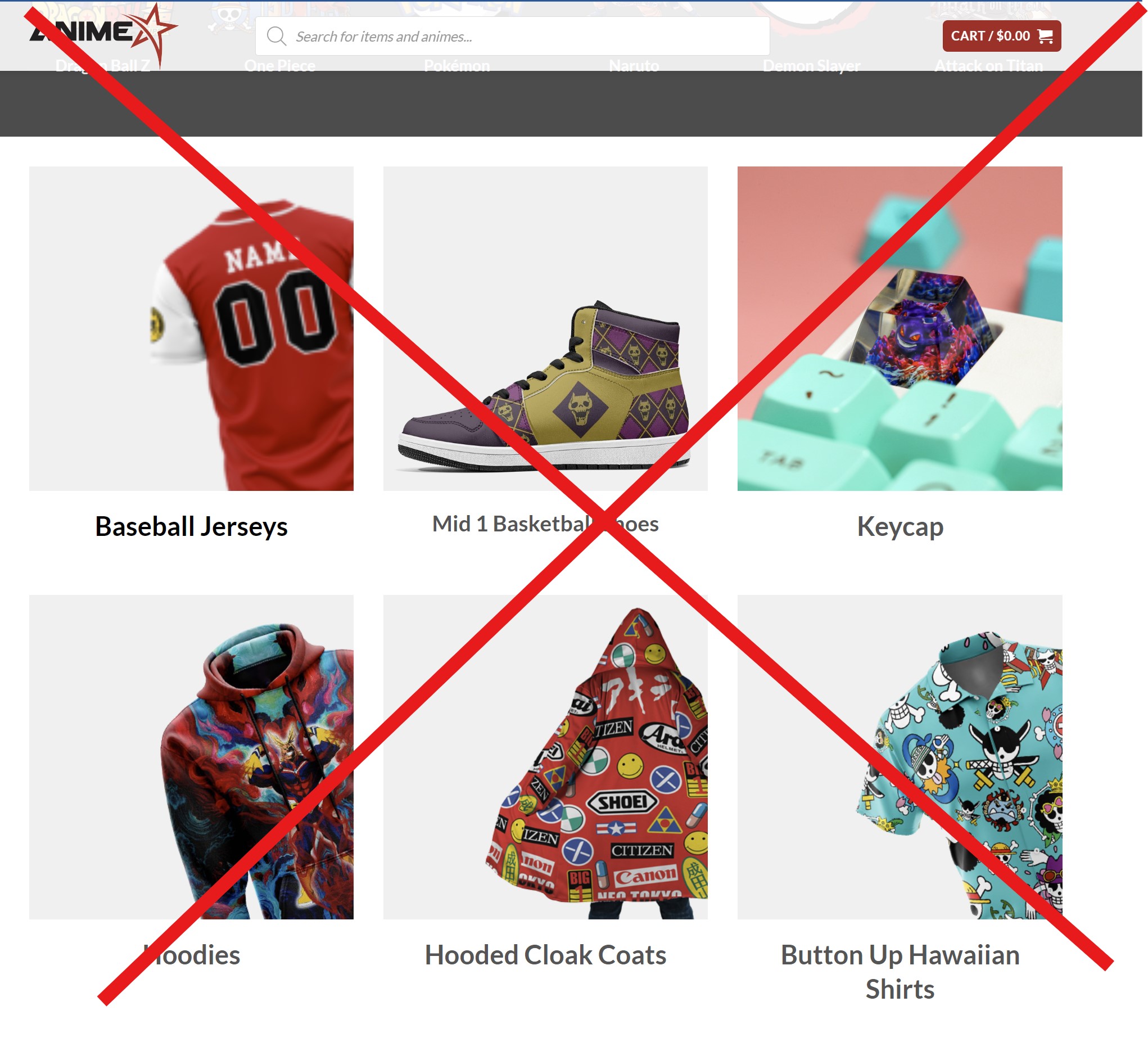Open the Demon Slayer menu item
The height and width of the screenshot is (1042, 1148).
811,66
